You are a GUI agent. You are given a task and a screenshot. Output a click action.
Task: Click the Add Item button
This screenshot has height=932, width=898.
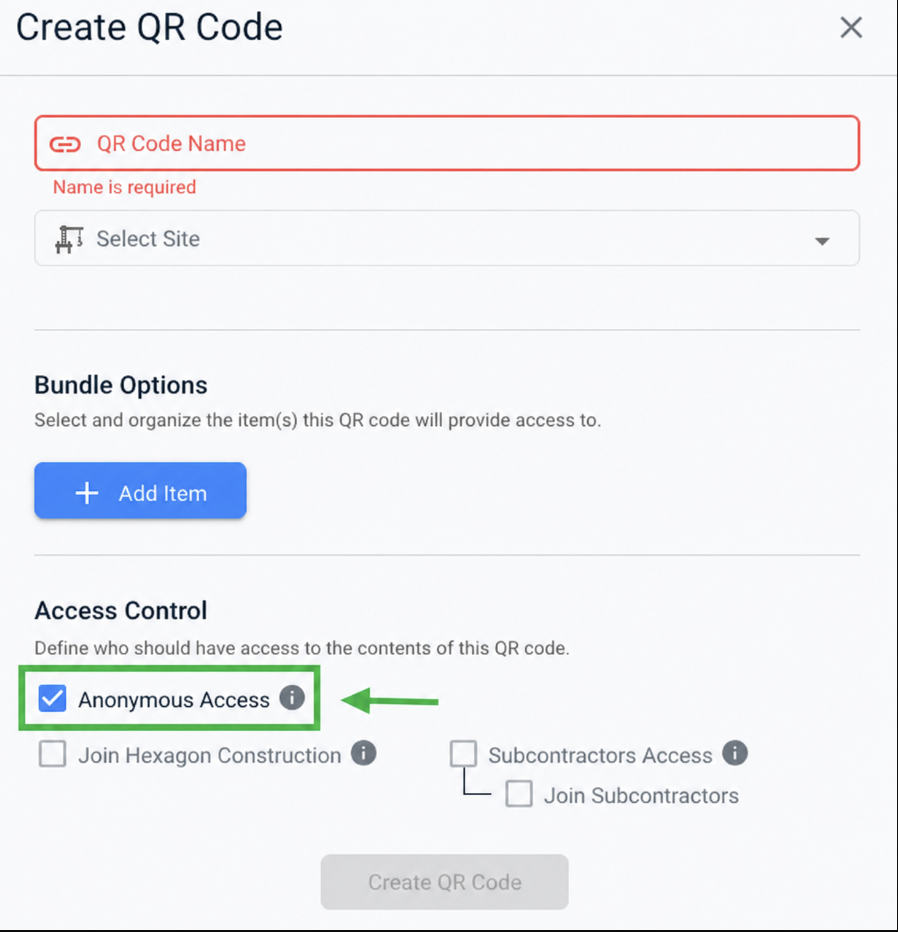click(x=140, y=490)
